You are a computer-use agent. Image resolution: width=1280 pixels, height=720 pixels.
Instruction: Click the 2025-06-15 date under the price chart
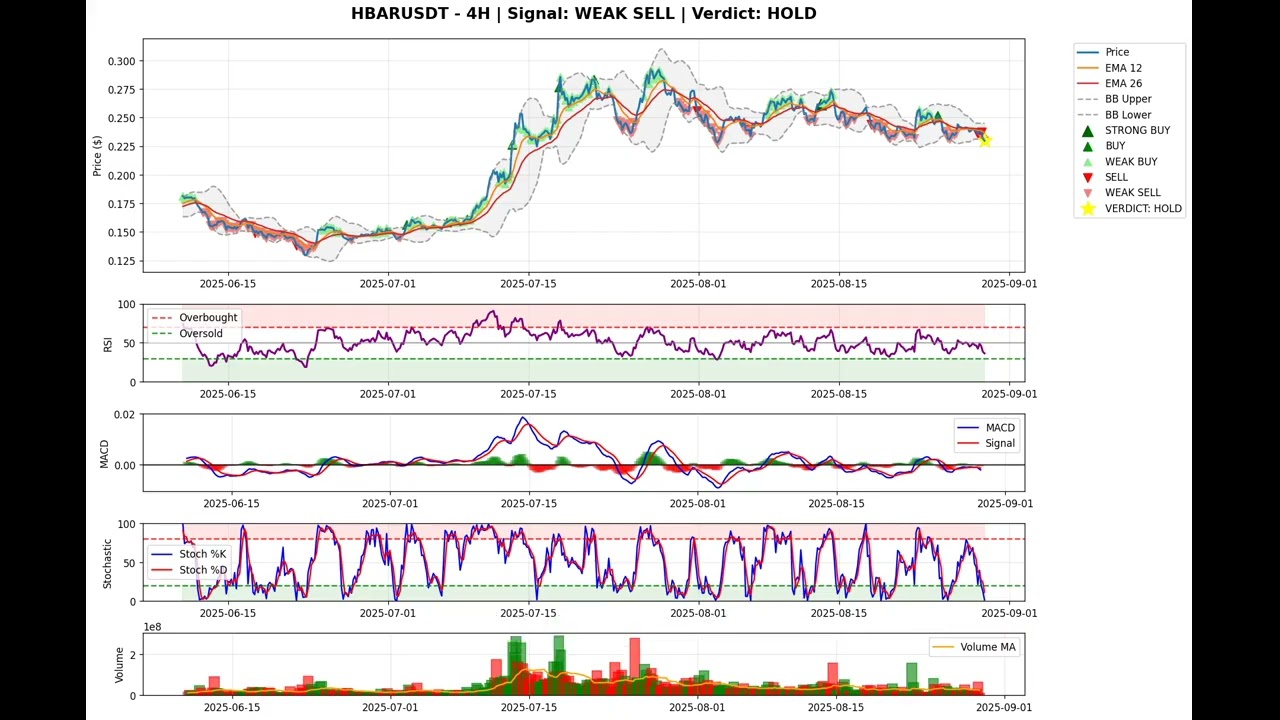coord(227,284)
